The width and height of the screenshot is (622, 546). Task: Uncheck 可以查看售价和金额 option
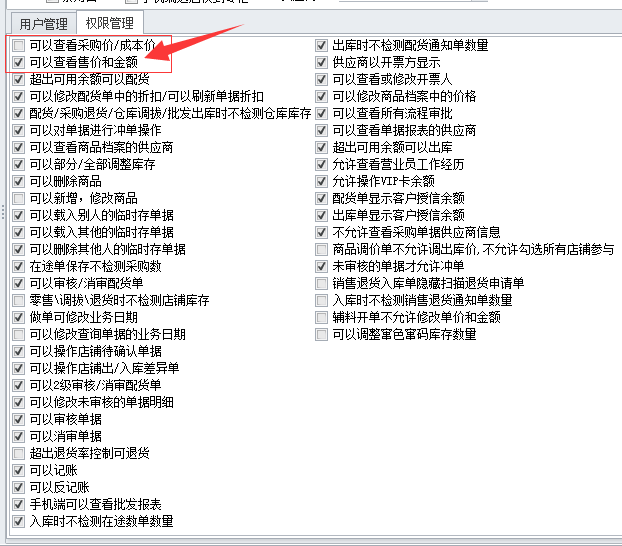18,63
